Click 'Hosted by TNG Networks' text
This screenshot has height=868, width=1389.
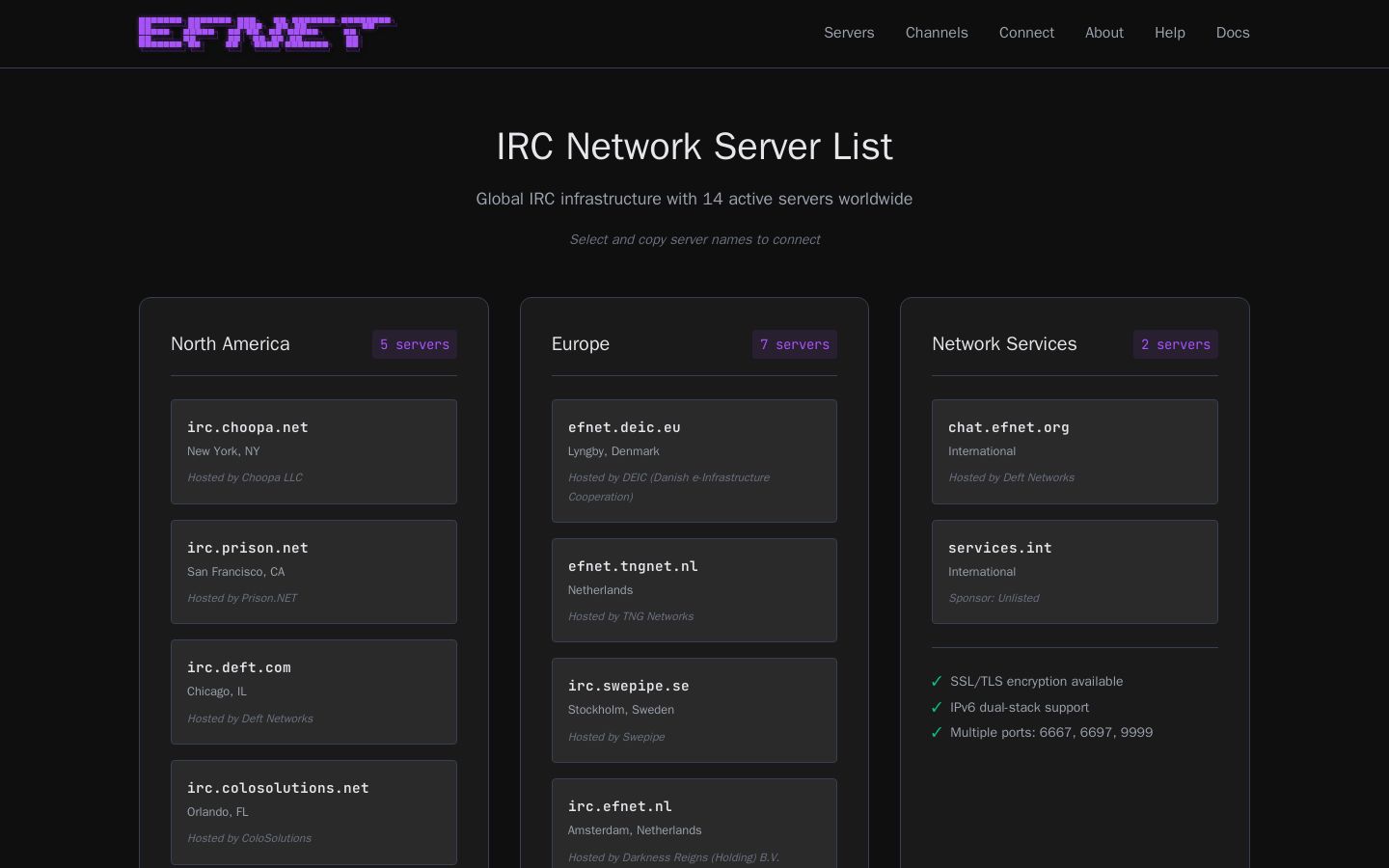[631, 616]
